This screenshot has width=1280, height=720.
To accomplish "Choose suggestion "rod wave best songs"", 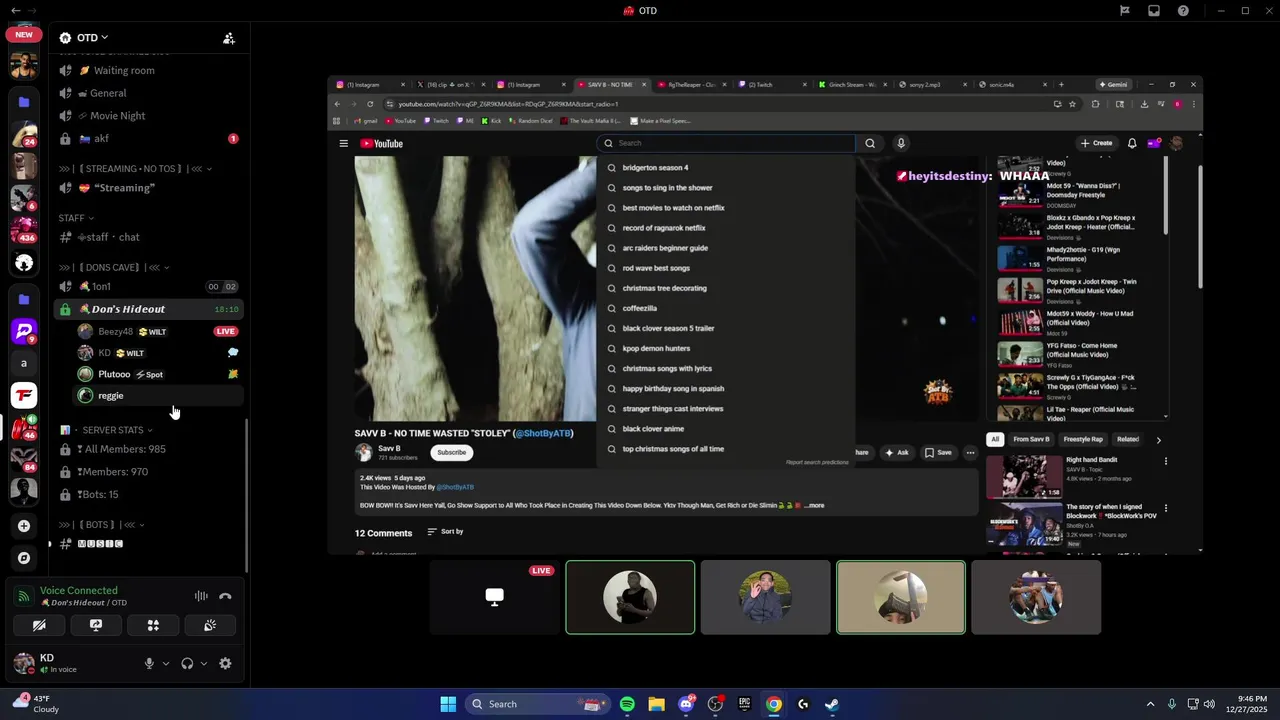I will click(726, 268).
